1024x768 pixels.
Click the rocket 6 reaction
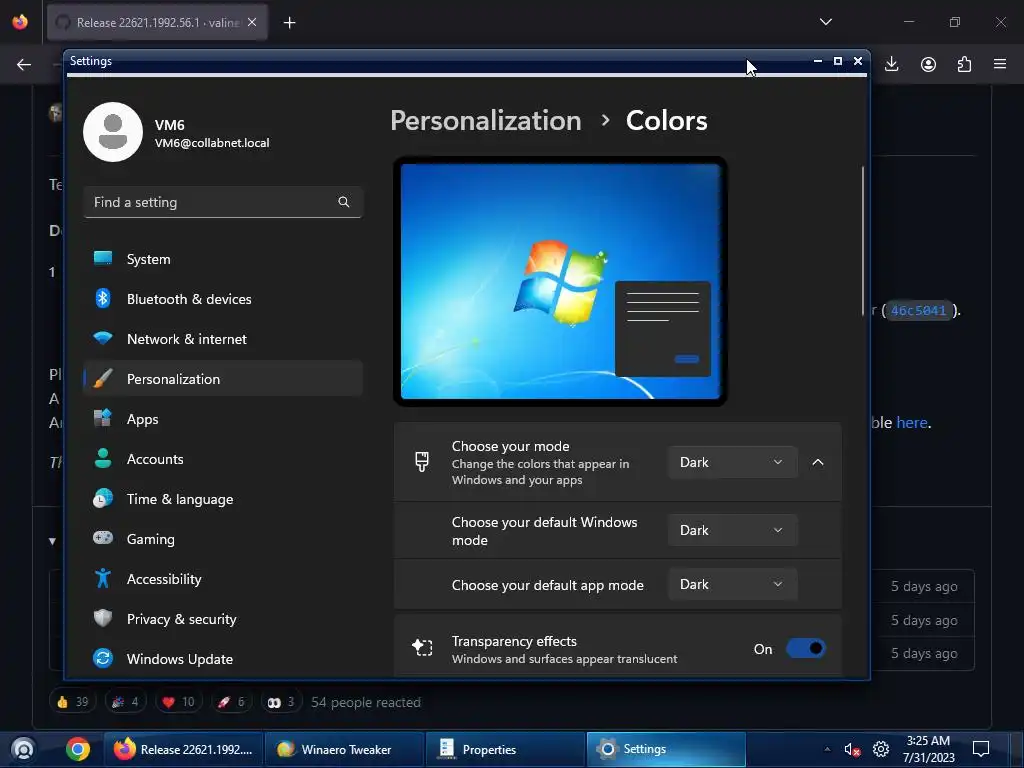(231, 702)
